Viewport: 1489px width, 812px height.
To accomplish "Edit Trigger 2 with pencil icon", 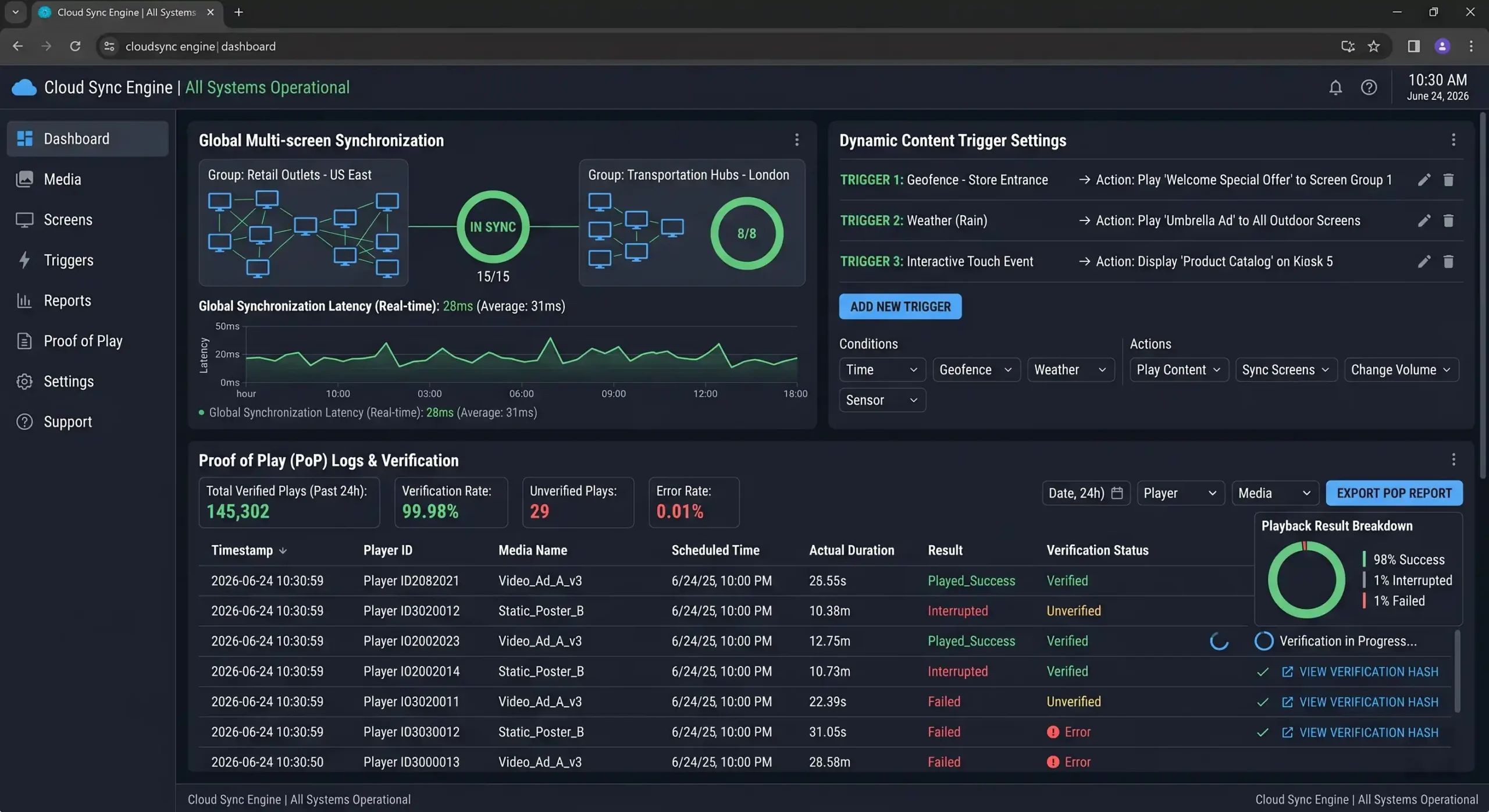I will coord(1424,221).
